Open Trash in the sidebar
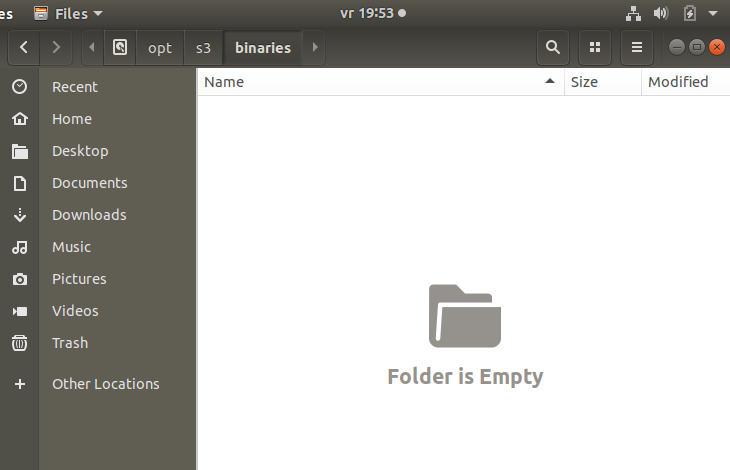The height and width of the screenshot is (470, 730). point(70,343)
